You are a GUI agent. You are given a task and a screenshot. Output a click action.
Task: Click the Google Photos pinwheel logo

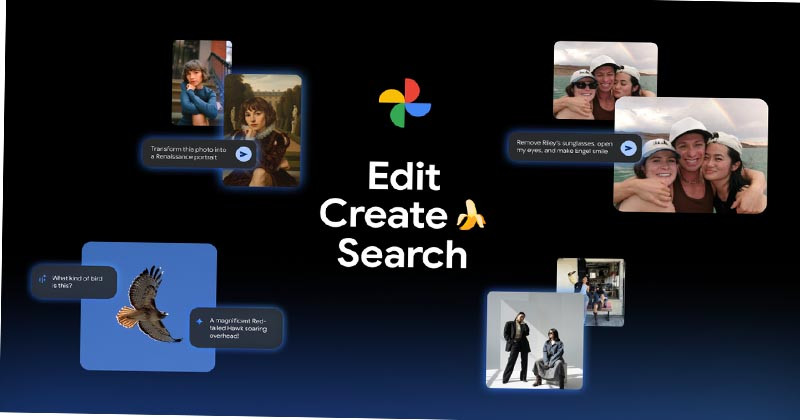[x=405, y=103]
